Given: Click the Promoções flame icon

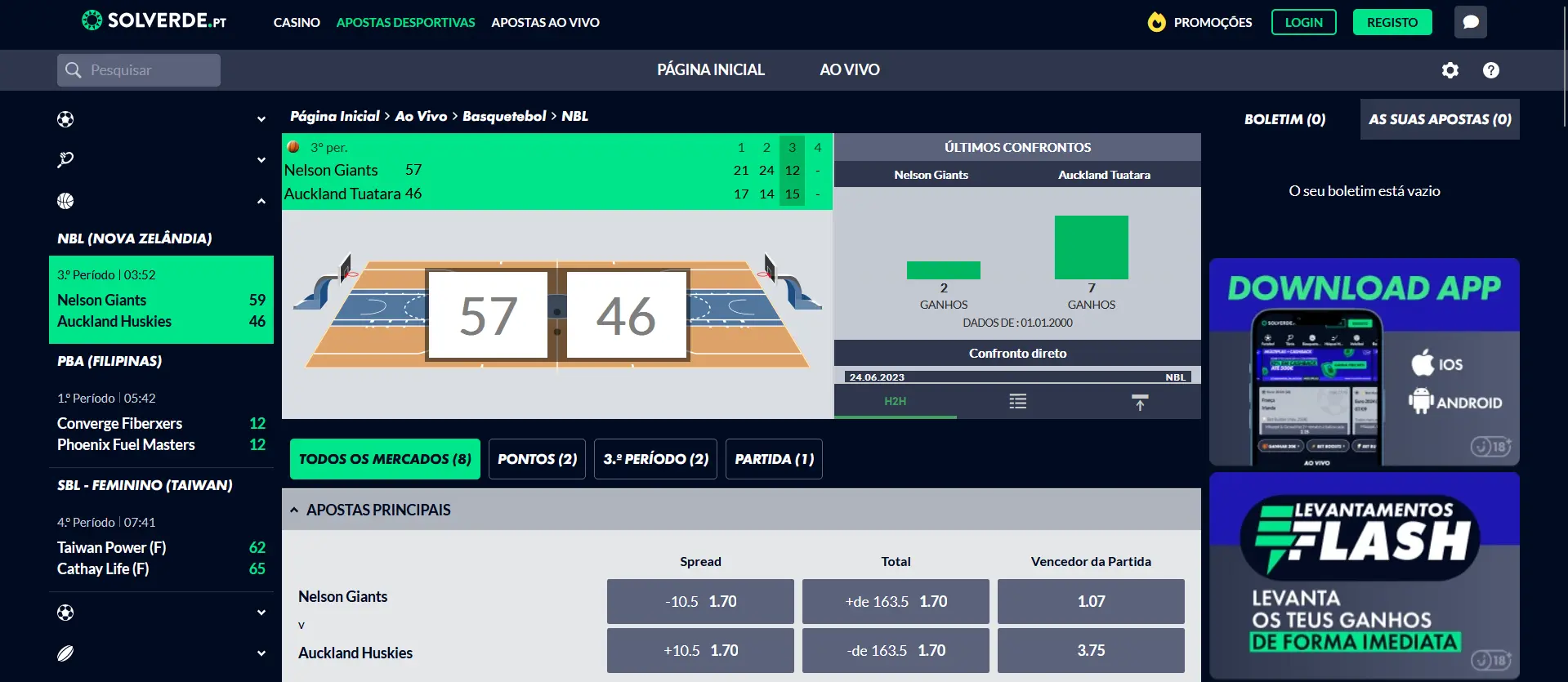Looking at the screenshot, I should click(1156, 22).
